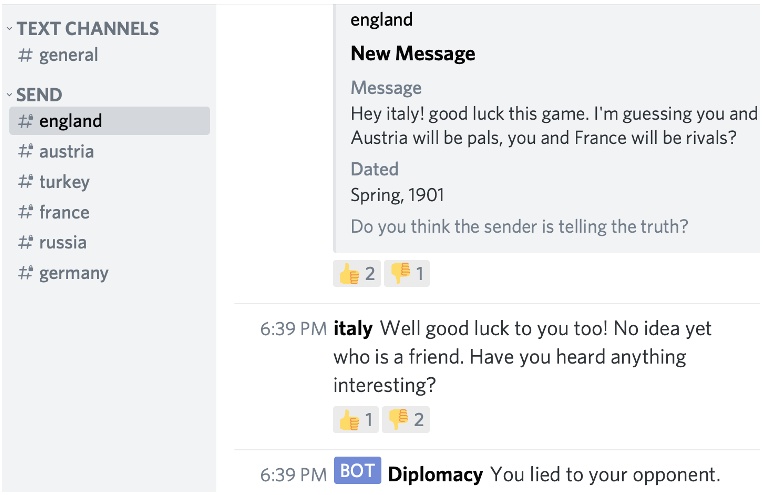Open the general text channel
The height and width of the screenshot is (495, 763).
click(x=68, y=55)
